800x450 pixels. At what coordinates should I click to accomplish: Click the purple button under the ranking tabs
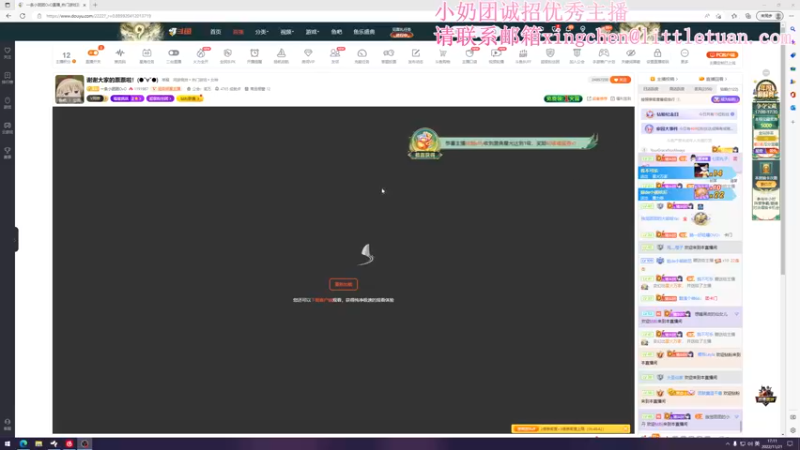(x=724, y=99)
